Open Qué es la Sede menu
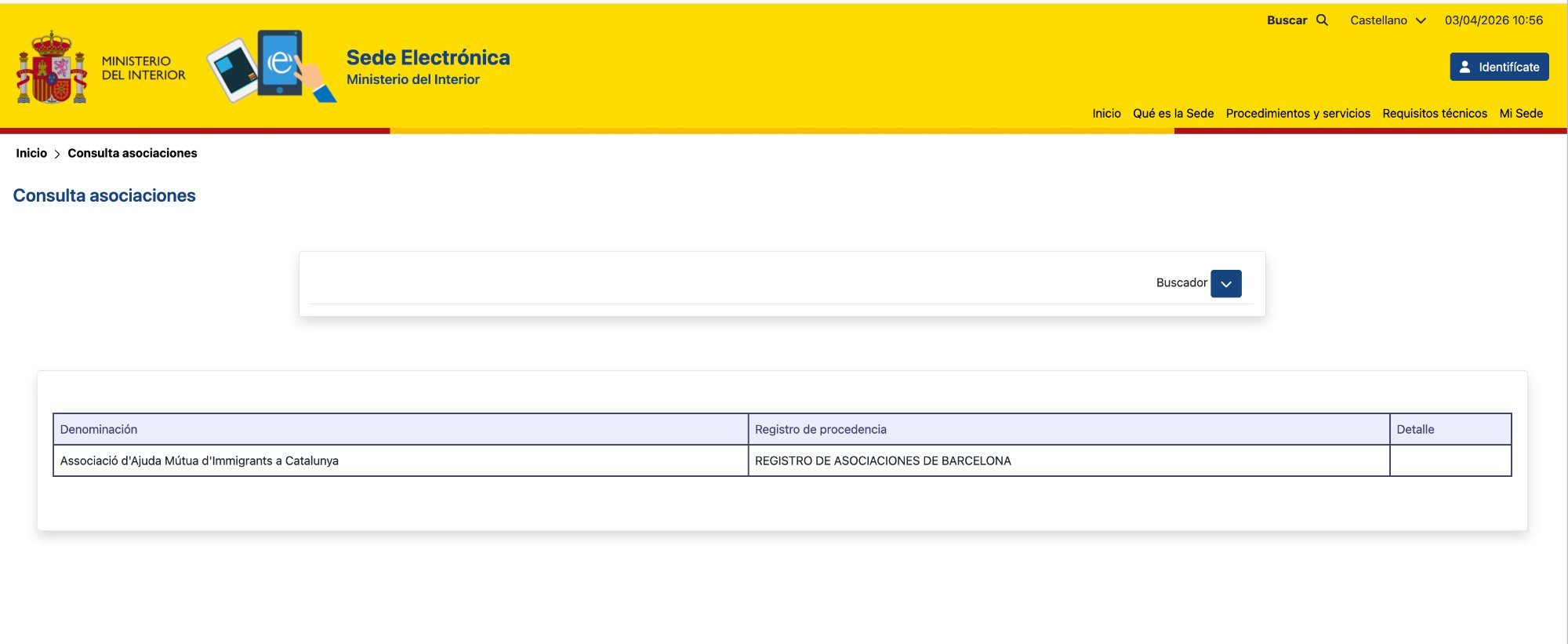The image size is (1568, 644). point(1173,113)
